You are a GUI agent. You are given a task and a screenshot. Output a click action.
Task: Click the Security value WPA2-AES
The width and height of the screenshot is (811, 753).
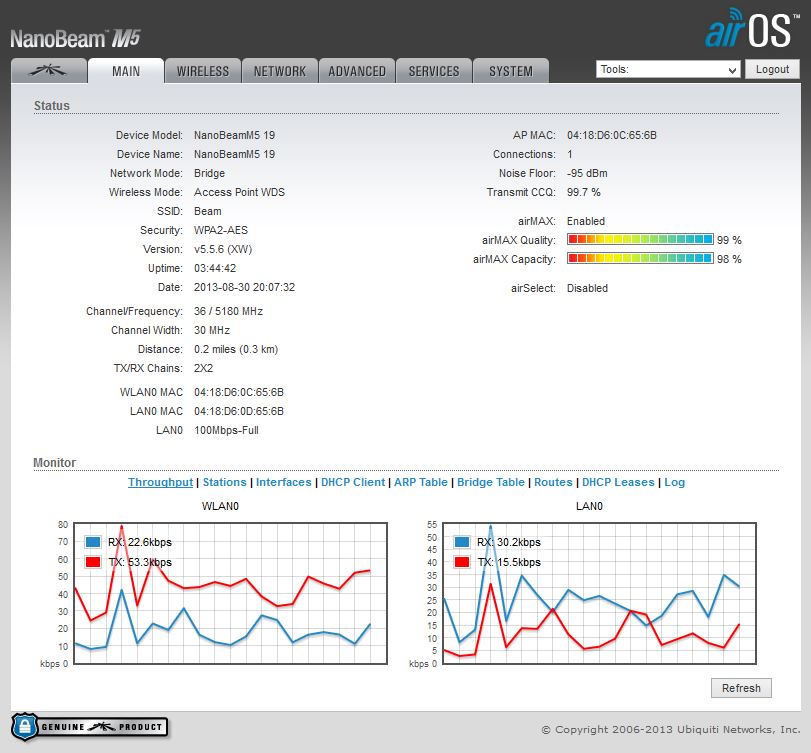click(221, 230)
